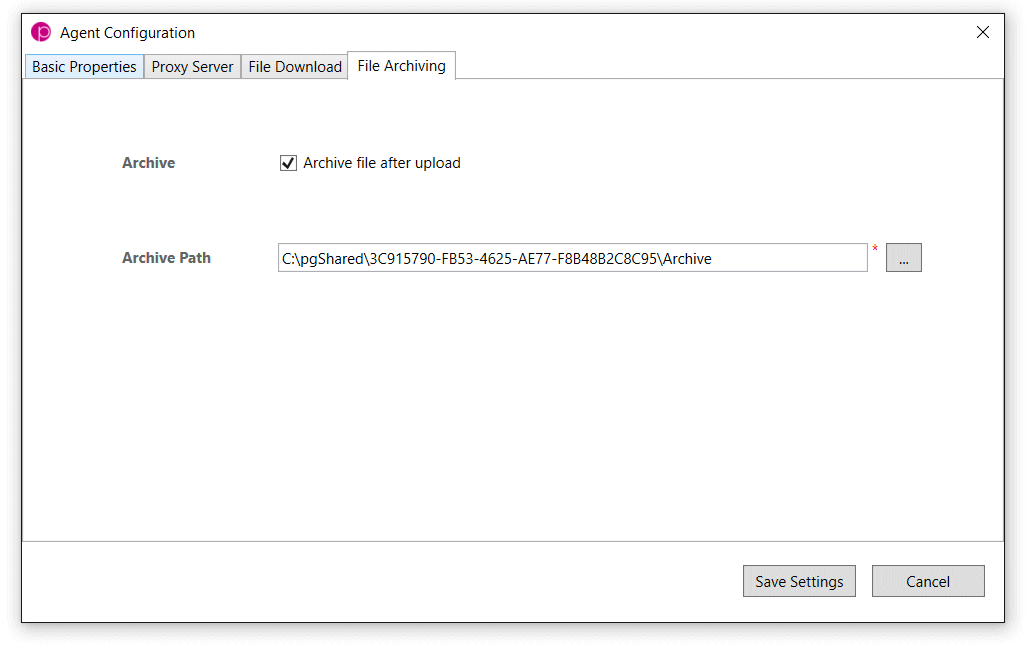Screen dimensions: 1035x650
Task: Click the Agent Configuration window title
Action: (127, 33)
